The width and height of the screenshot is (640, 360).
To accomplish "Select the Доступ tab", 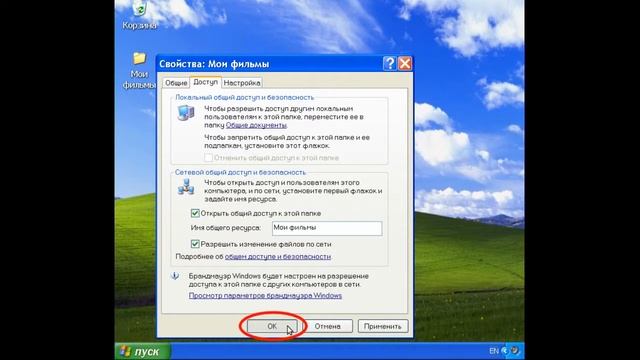I will pos(205,82).
